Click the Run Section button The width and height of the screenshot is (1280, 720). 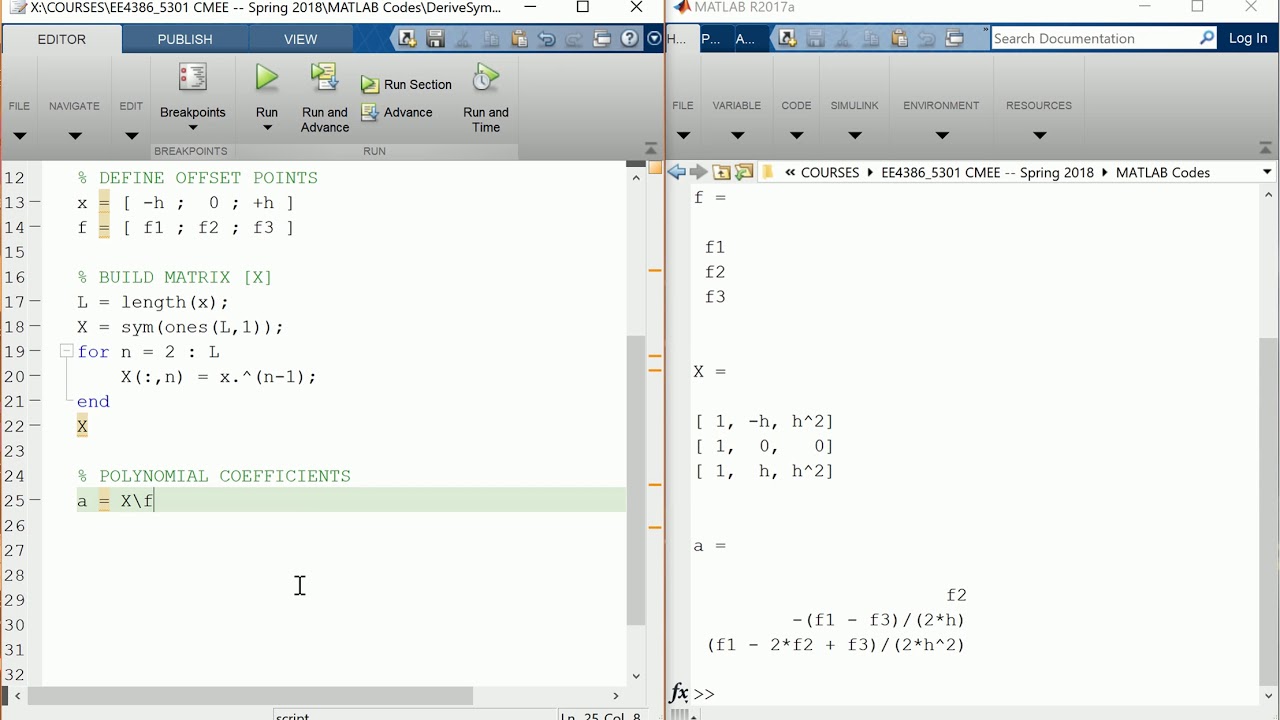[407, 85]
